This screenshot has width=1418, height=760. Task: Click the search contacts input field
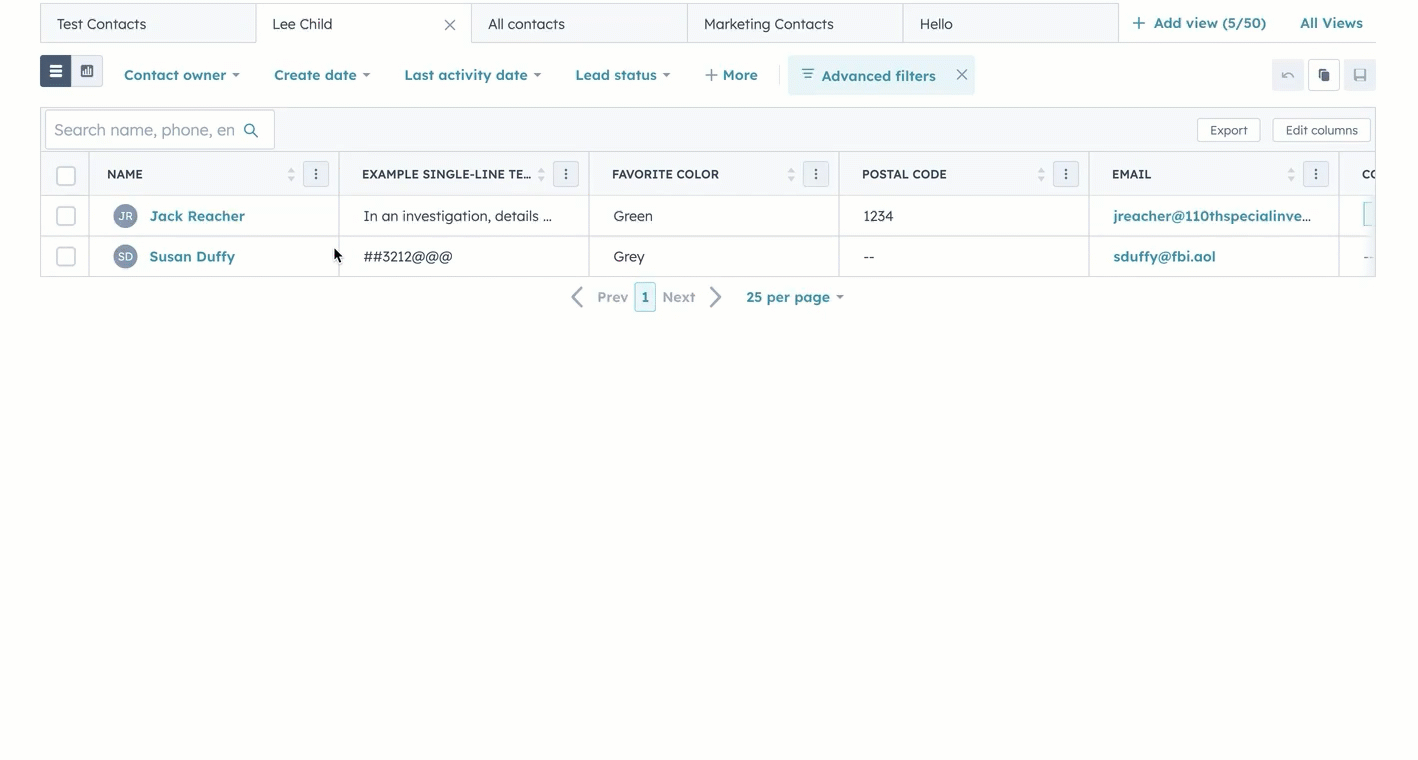click(150, 129)
